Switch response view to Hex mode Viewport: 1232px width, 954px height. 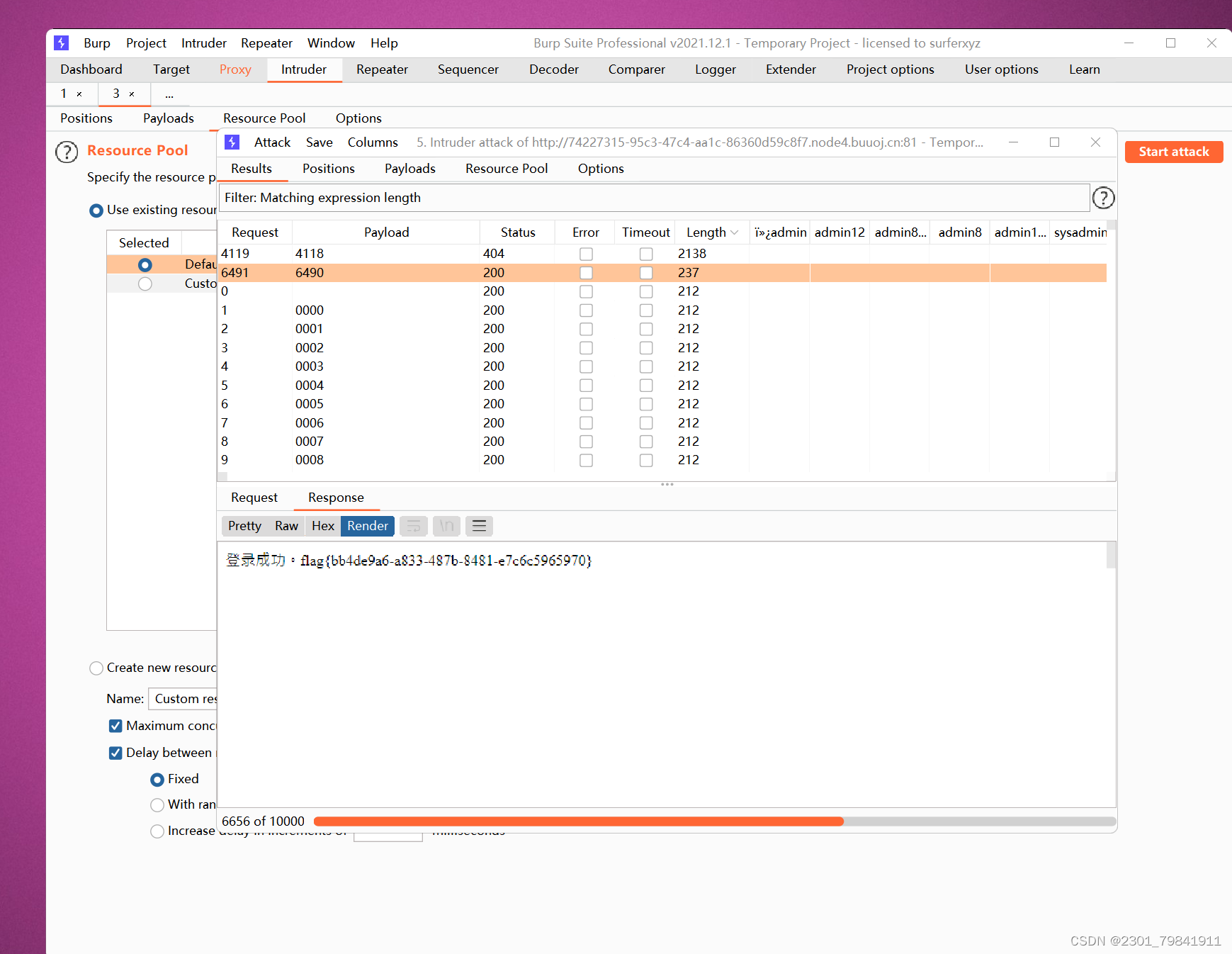(x=322, y=526)
